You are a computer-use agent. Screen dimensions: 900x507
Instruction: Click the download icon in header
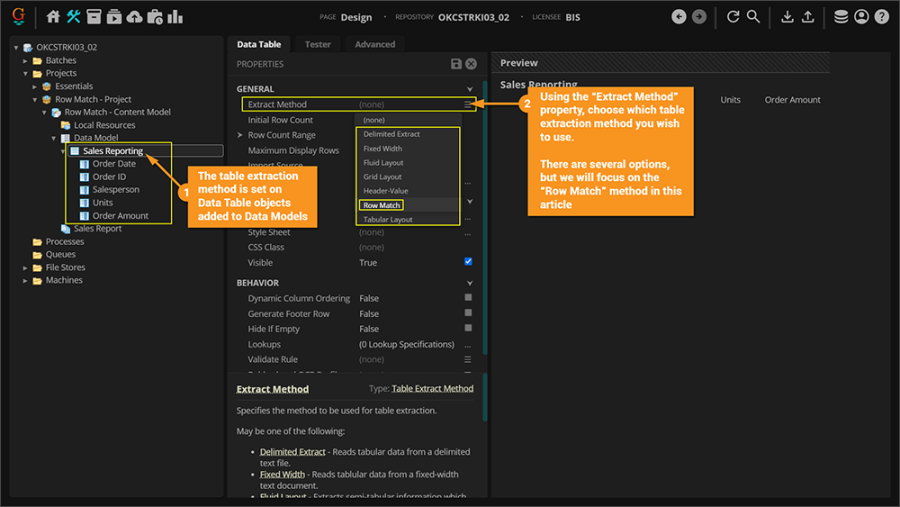coord(787,17)
